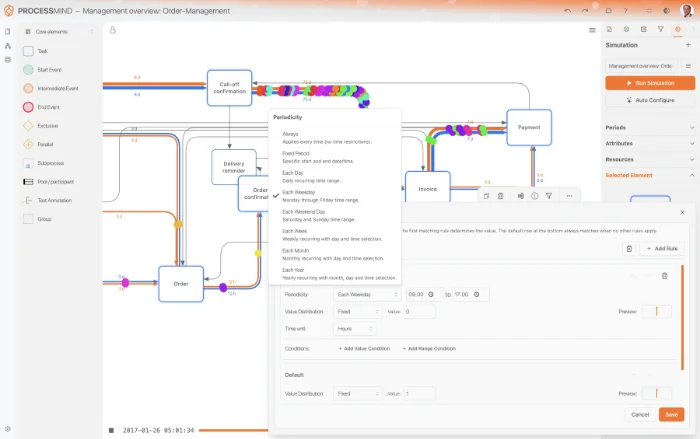Choose the Exclusive gateway element
This screenshot has width=700, height=439.
pos(47,126)
